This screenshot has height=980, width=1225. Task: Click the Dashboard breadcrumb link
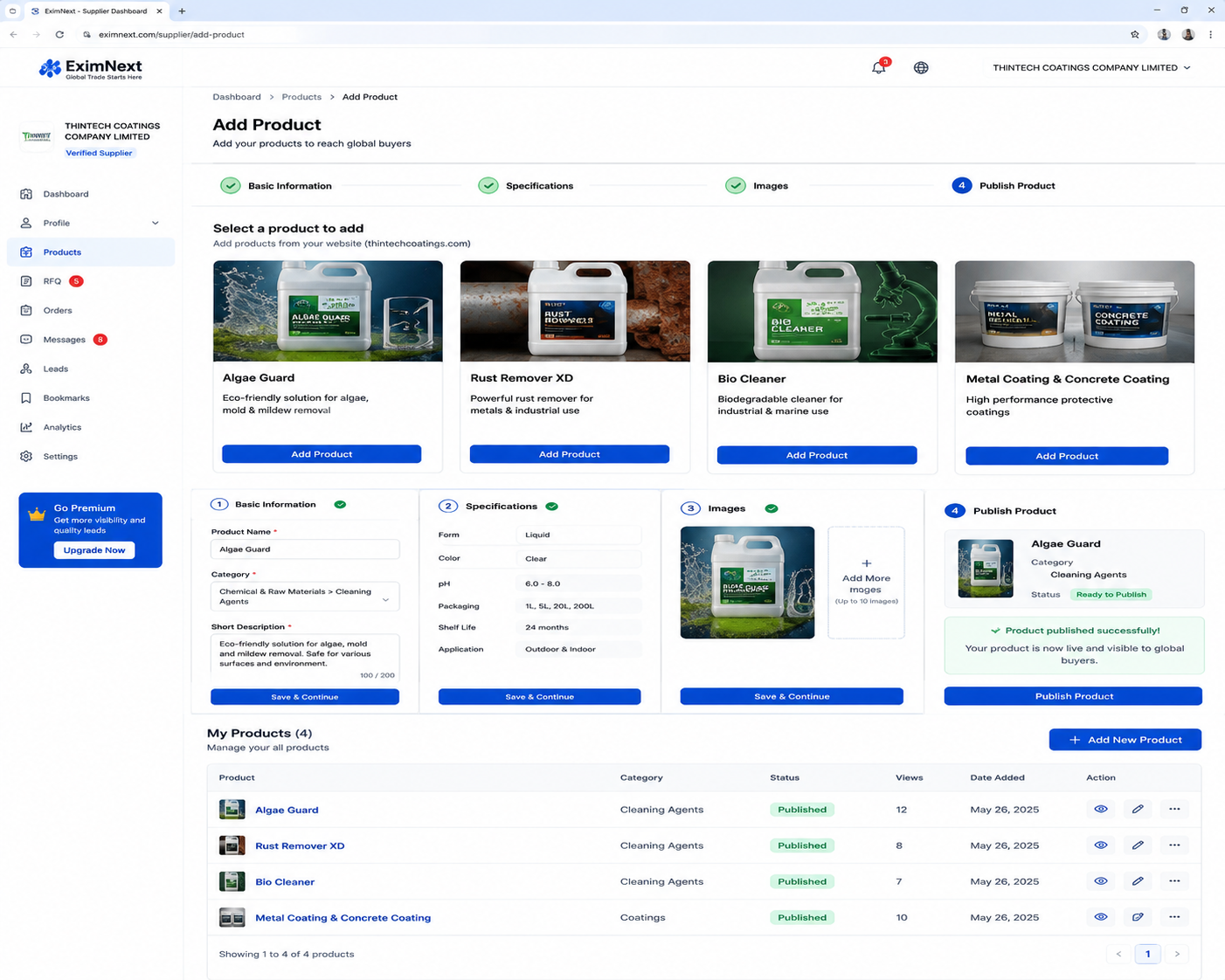(237, 97)
